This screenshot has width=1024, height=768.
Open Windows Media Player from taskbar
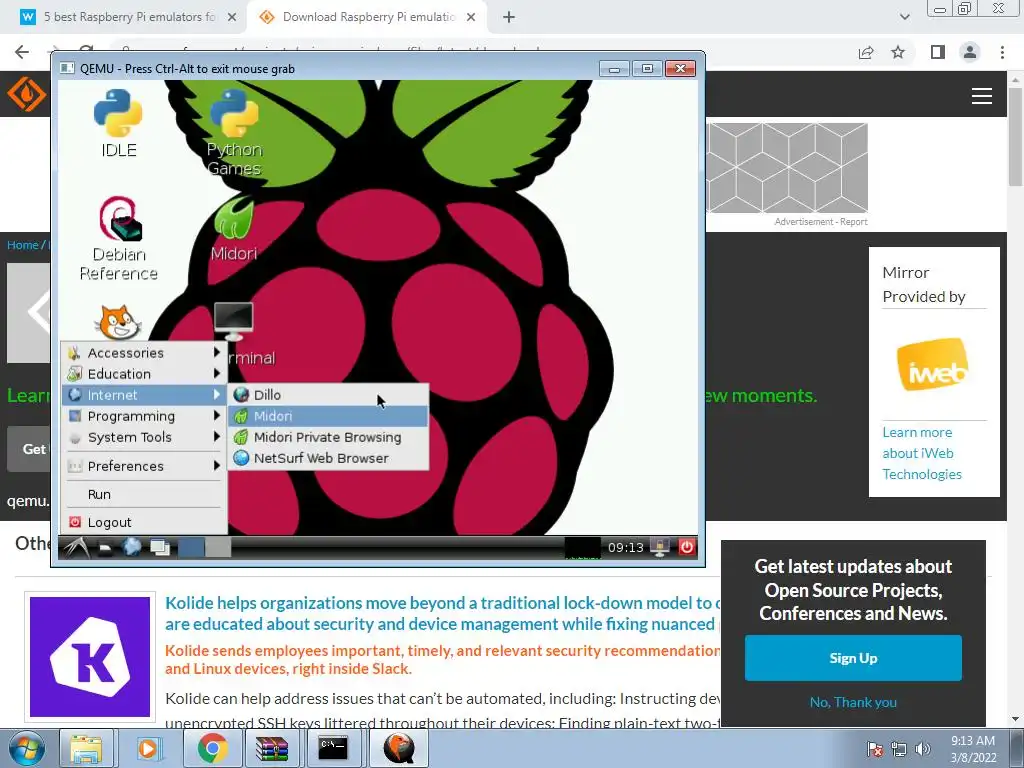[x=148, y=748]
